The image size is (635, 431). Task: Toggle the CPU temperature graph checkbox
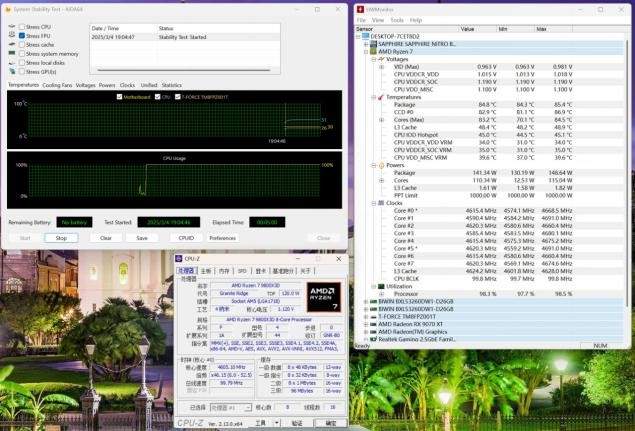(x=158, y=97)
